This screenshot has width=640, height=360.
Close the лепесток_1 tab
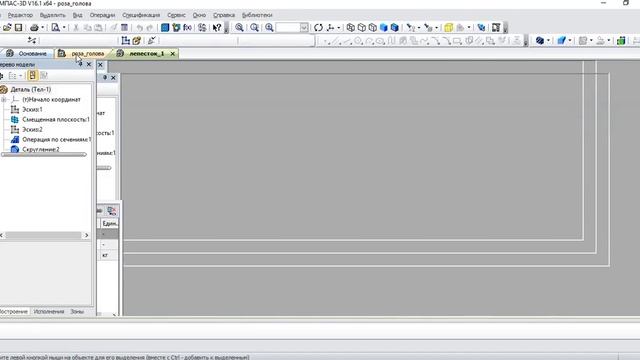(173, 53)
